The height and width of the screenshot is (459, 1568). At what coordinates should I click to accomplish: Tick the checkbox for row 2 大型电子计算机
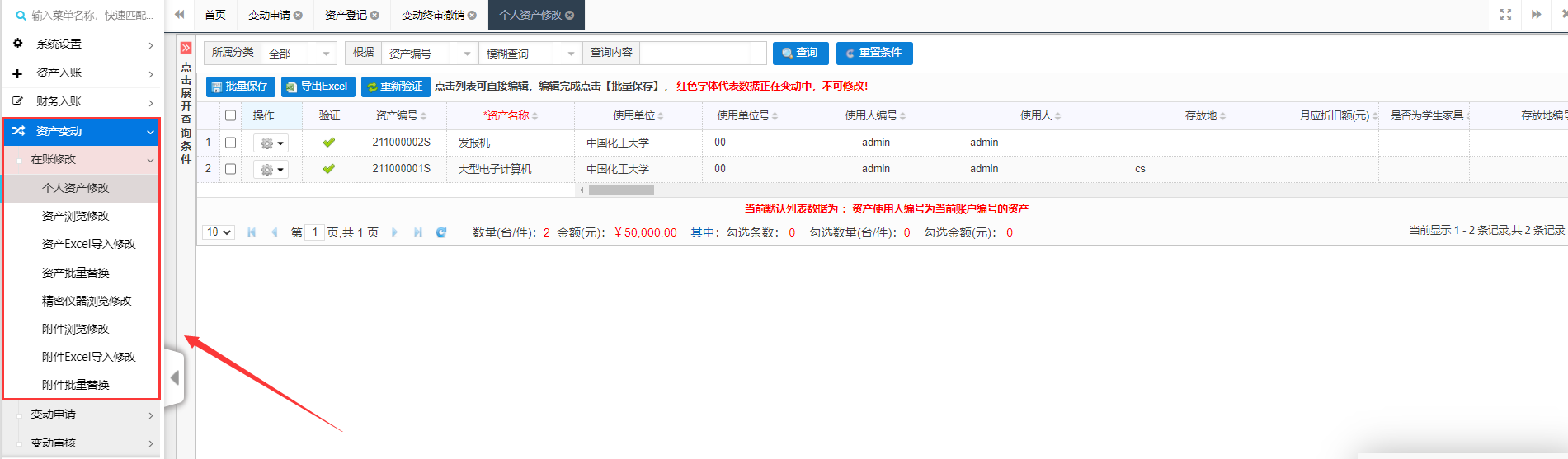tap(231, 169)
